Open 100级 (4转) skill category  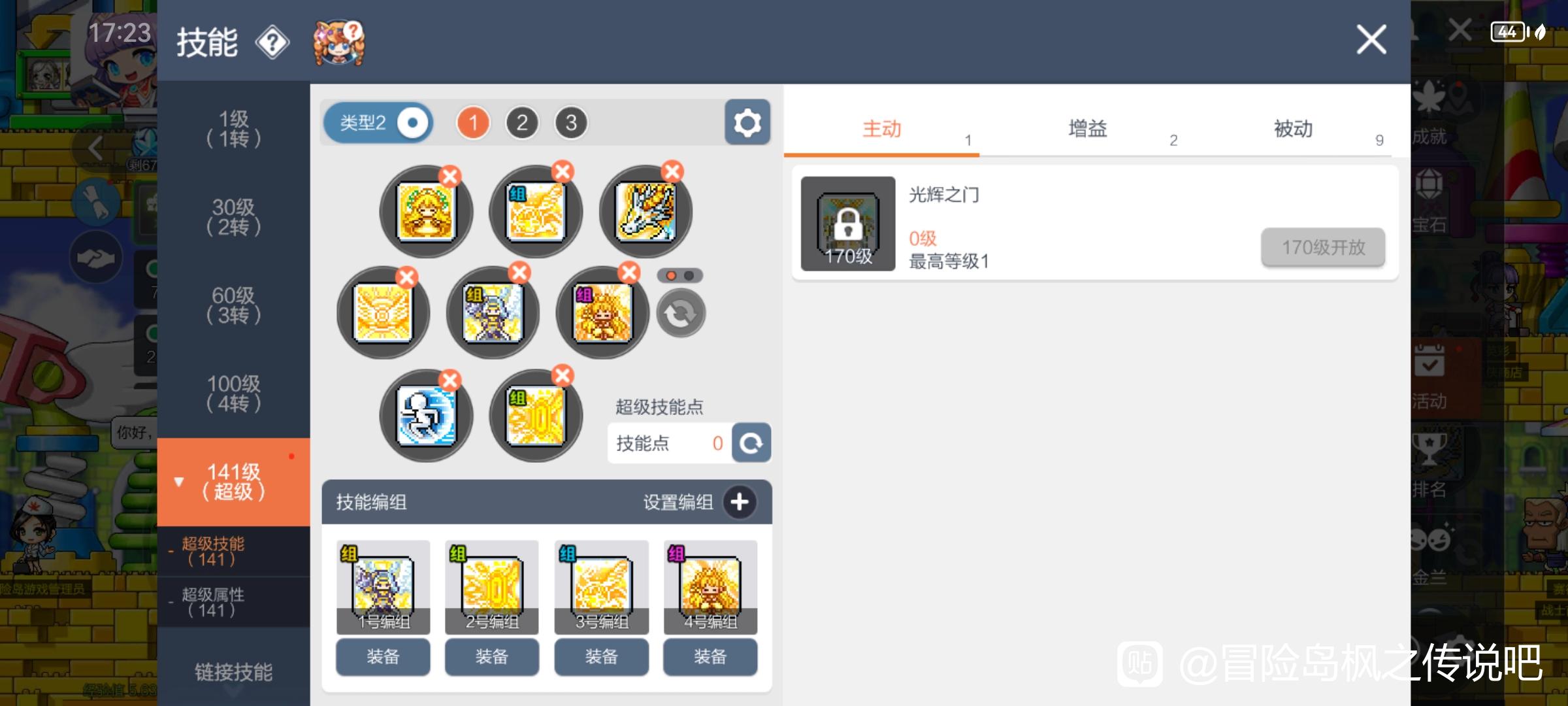pyautogui.click(x=233, y=394)
